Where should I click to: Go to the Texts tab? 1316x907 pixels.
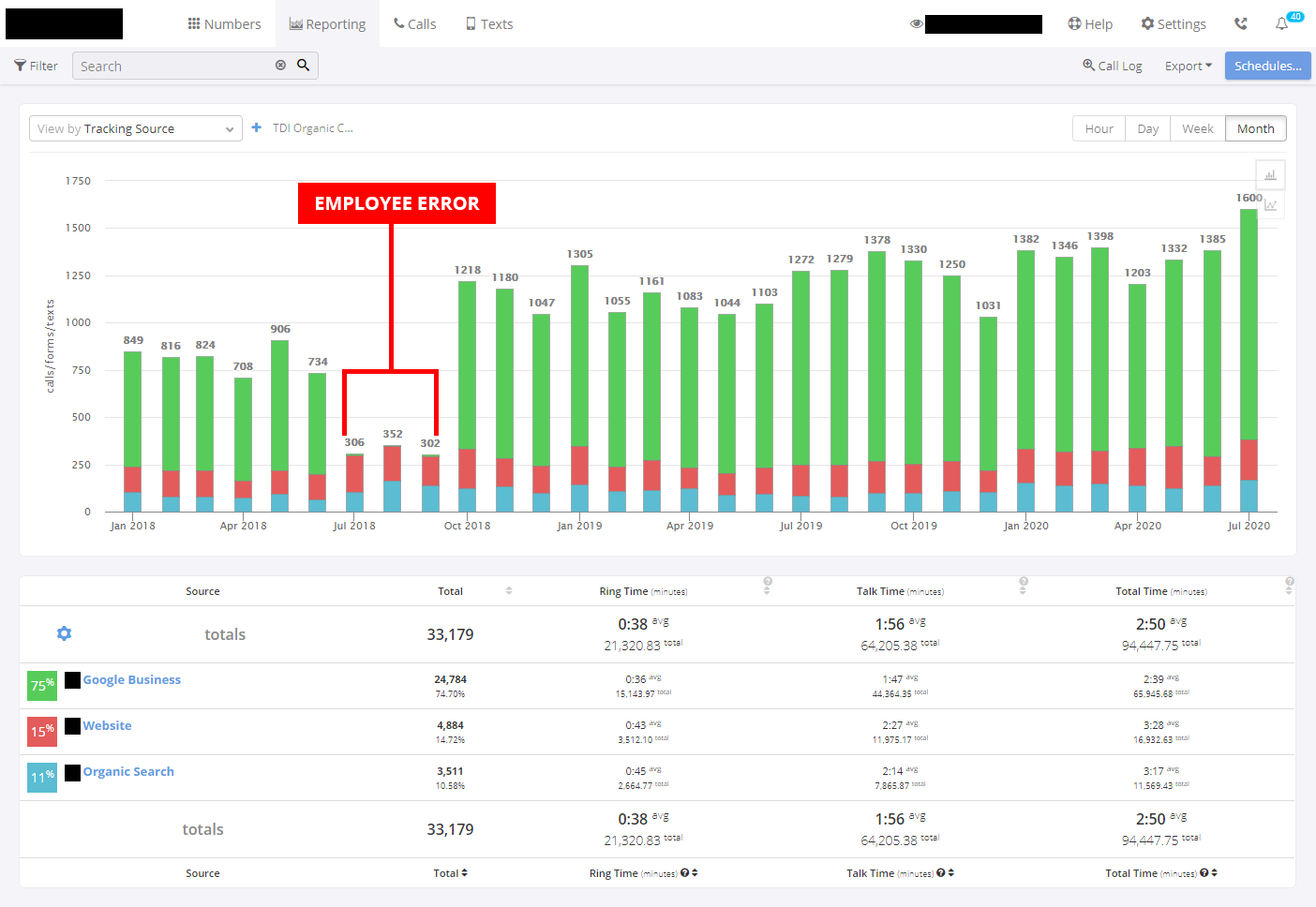click(489, 24)
